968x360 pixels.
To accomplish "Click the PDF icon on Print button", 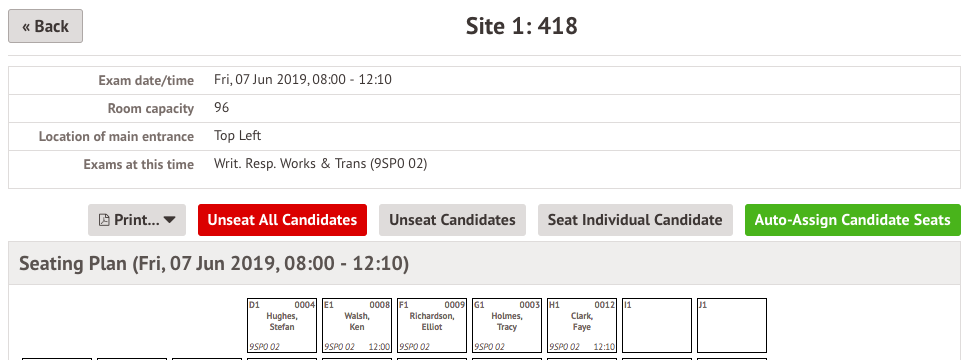I will point(104,220).
